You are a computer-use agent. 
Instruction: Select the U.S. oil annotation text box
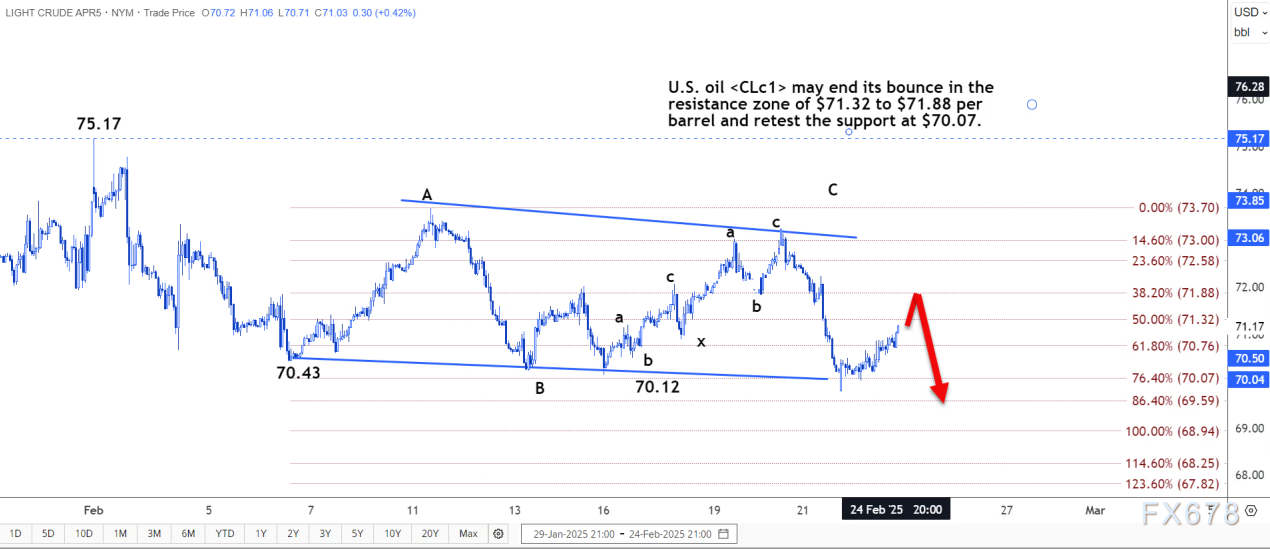832,104
